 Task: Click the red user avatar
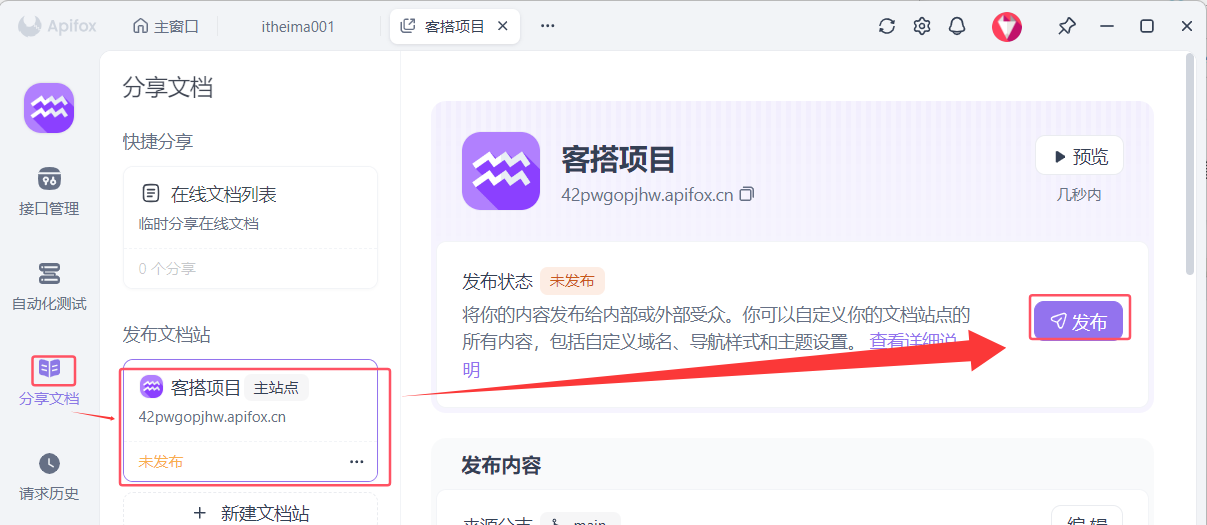pyautogui.click(x=1007, y=26)
